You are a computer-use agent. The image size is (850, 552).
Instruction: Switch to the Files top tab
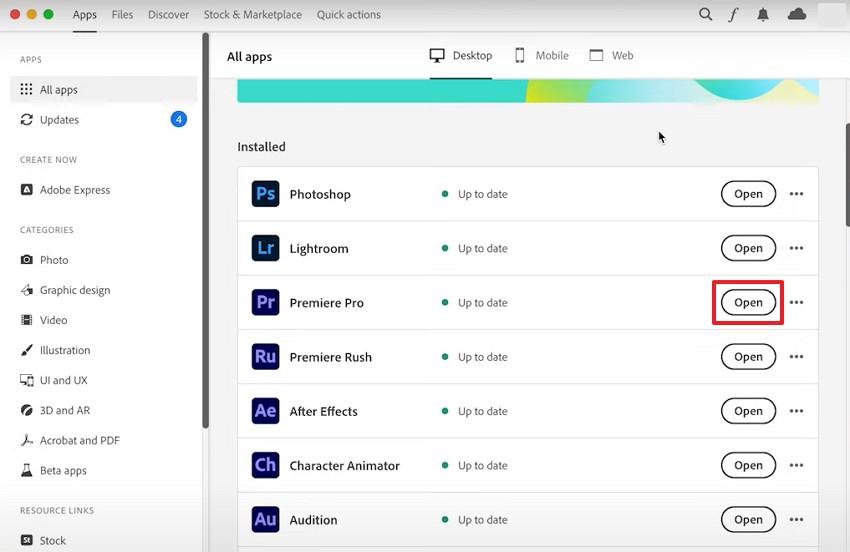click(x=122, y=15)
